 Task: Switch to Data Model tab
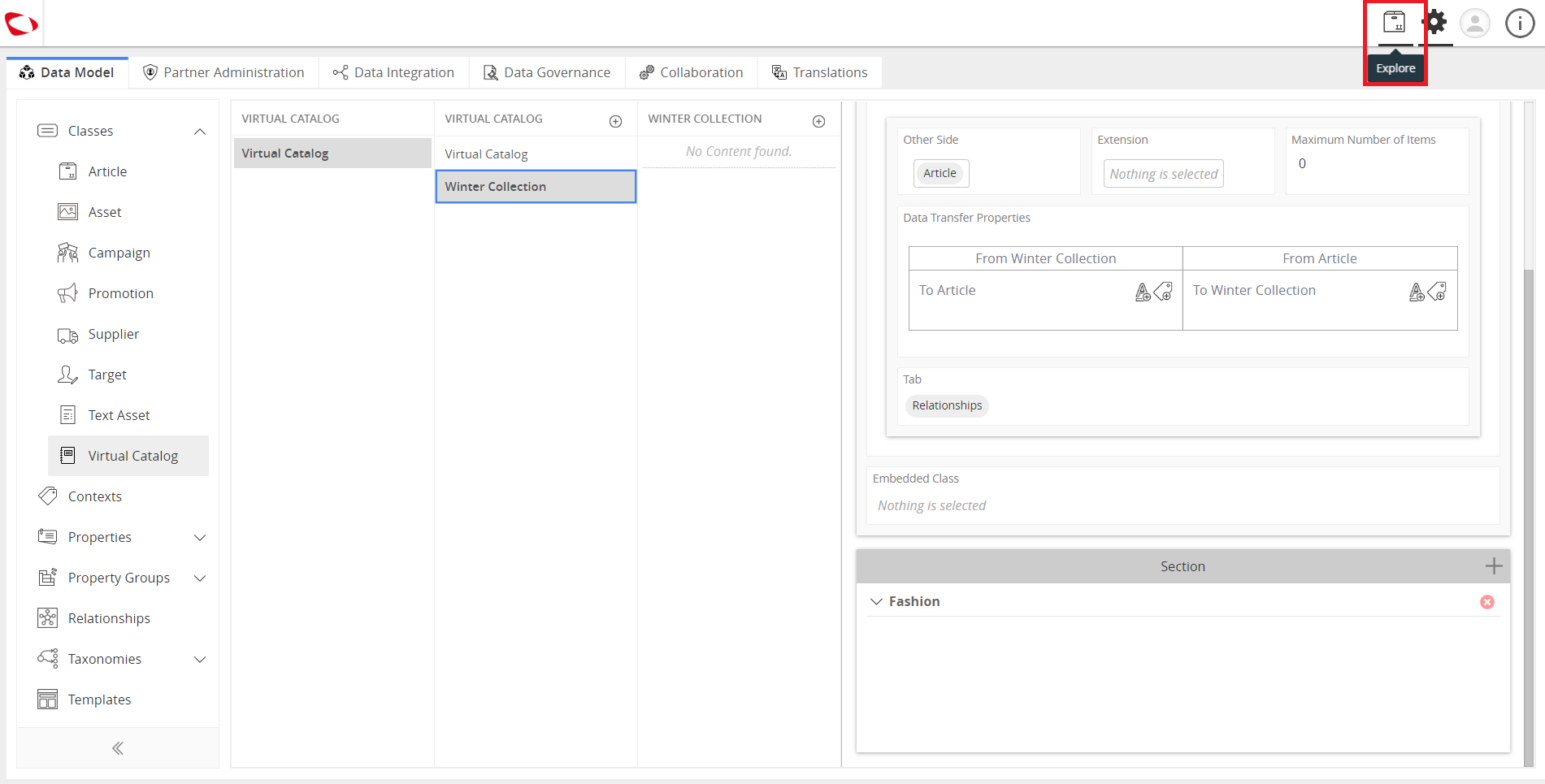coord(67,72)
